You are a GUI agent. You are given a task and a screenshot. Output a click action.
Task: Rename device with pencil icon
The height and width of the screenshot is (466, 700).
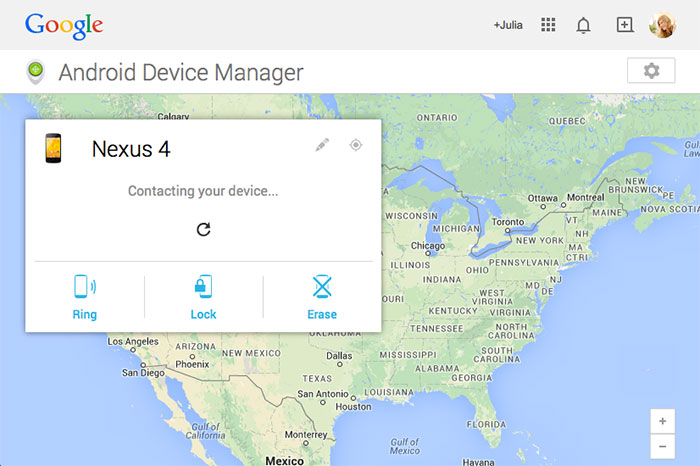(x=322, y=145)
